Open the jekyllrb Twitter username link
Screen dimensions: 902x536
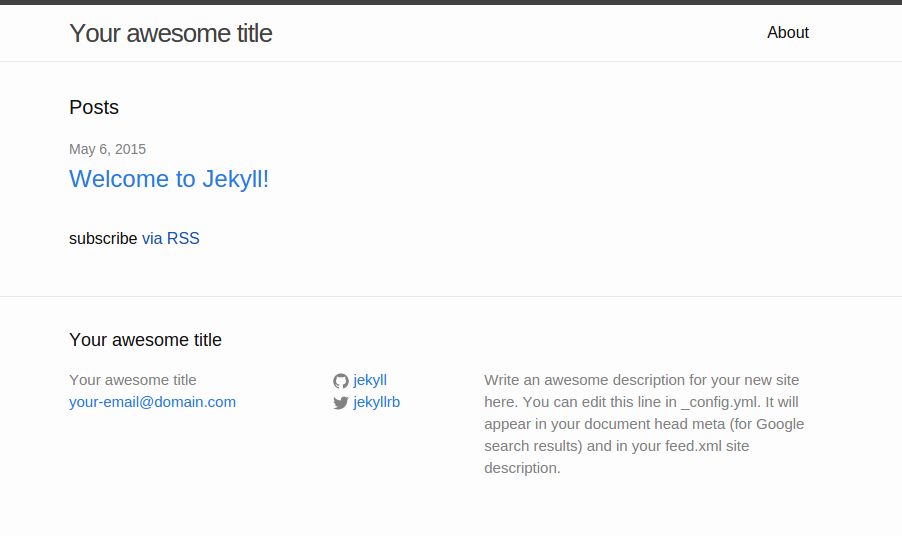click(x=376, y=402)
